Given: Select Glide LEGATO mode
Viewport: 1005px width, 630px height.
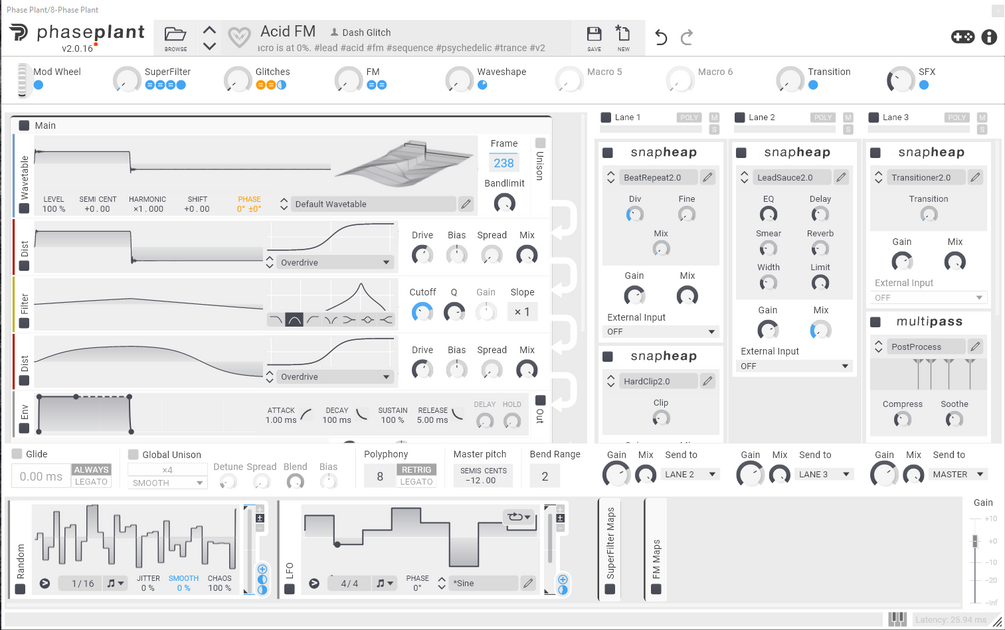Looking at the screenshot, I should click(x=91, y=482).
